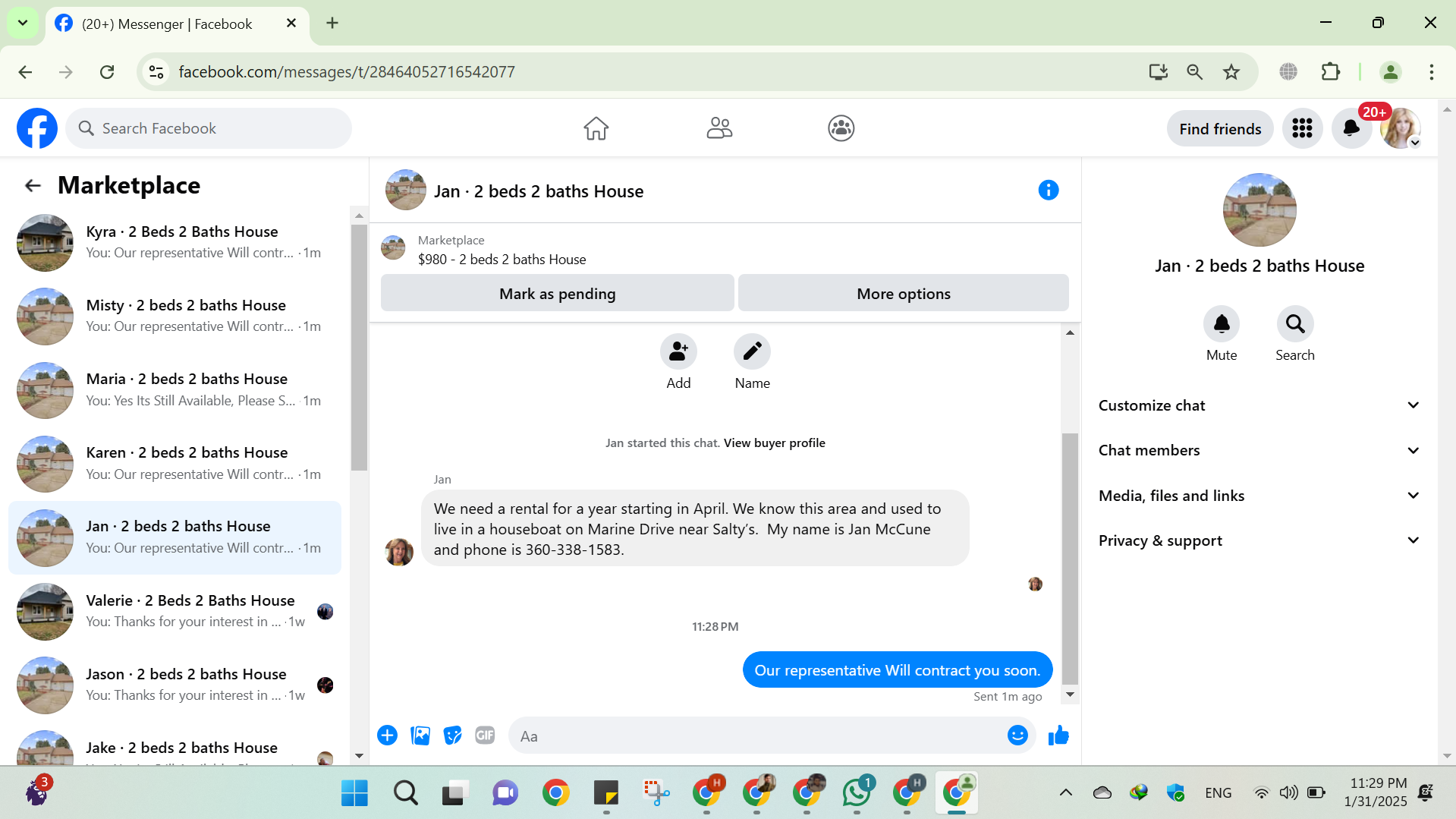Expand the Chat members section

point(1259,450)
